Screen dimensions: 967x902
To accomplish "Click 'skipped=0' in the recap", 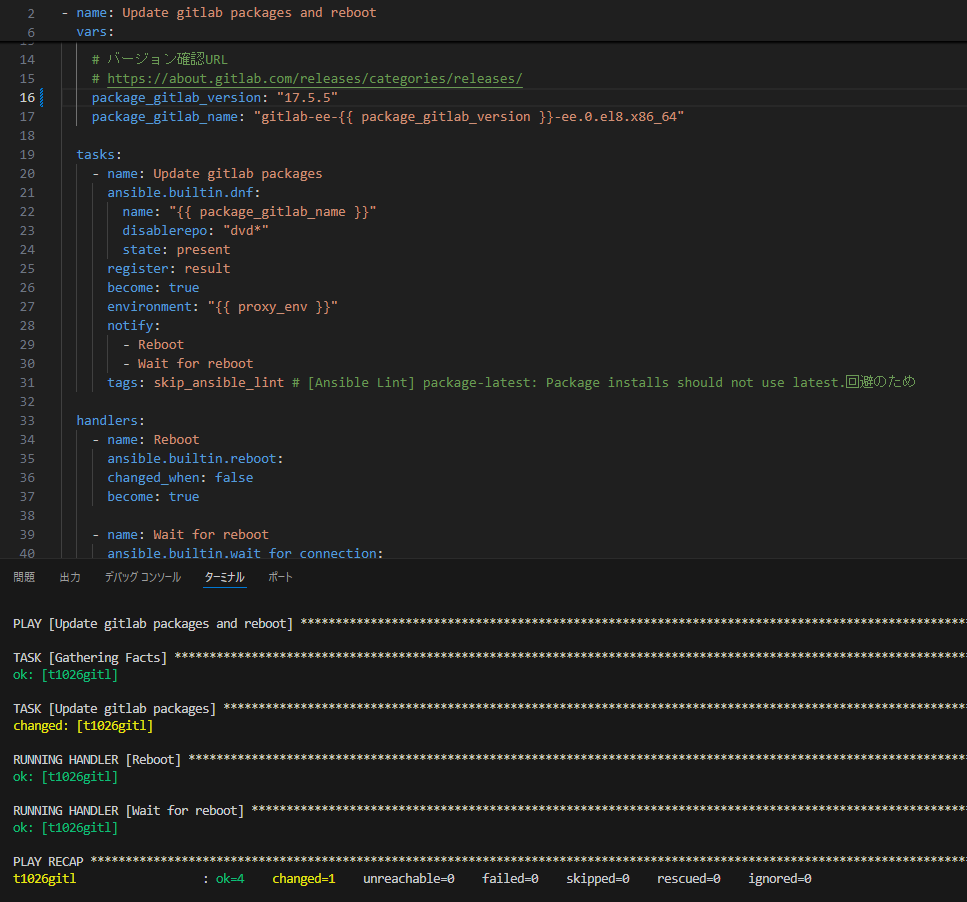I will pyautogui.click(x=598, y=879).
